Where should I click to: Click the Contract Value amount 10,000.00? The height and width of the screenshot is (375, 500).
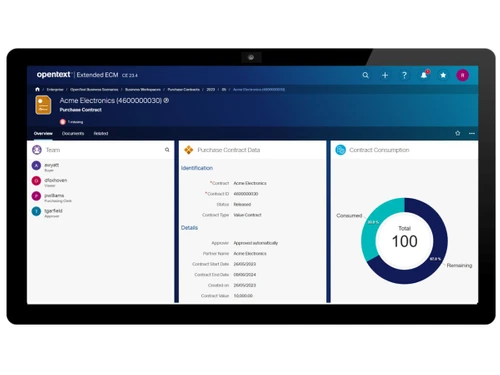[x=243, y=296]
